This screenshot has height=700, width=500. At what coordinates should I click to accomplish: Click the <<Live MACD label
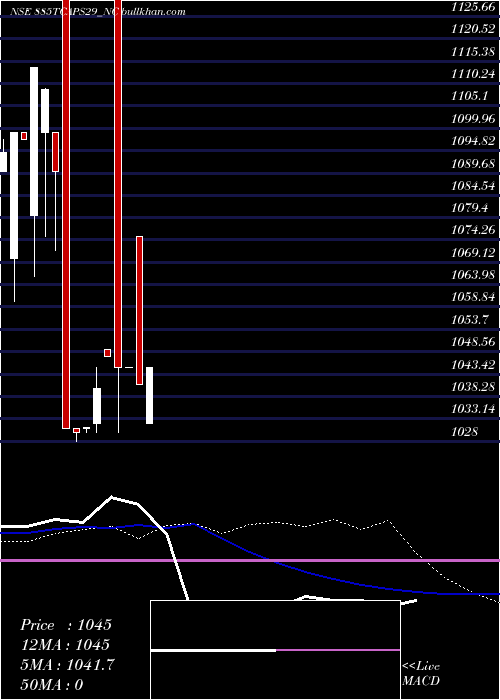click(421, 674)
